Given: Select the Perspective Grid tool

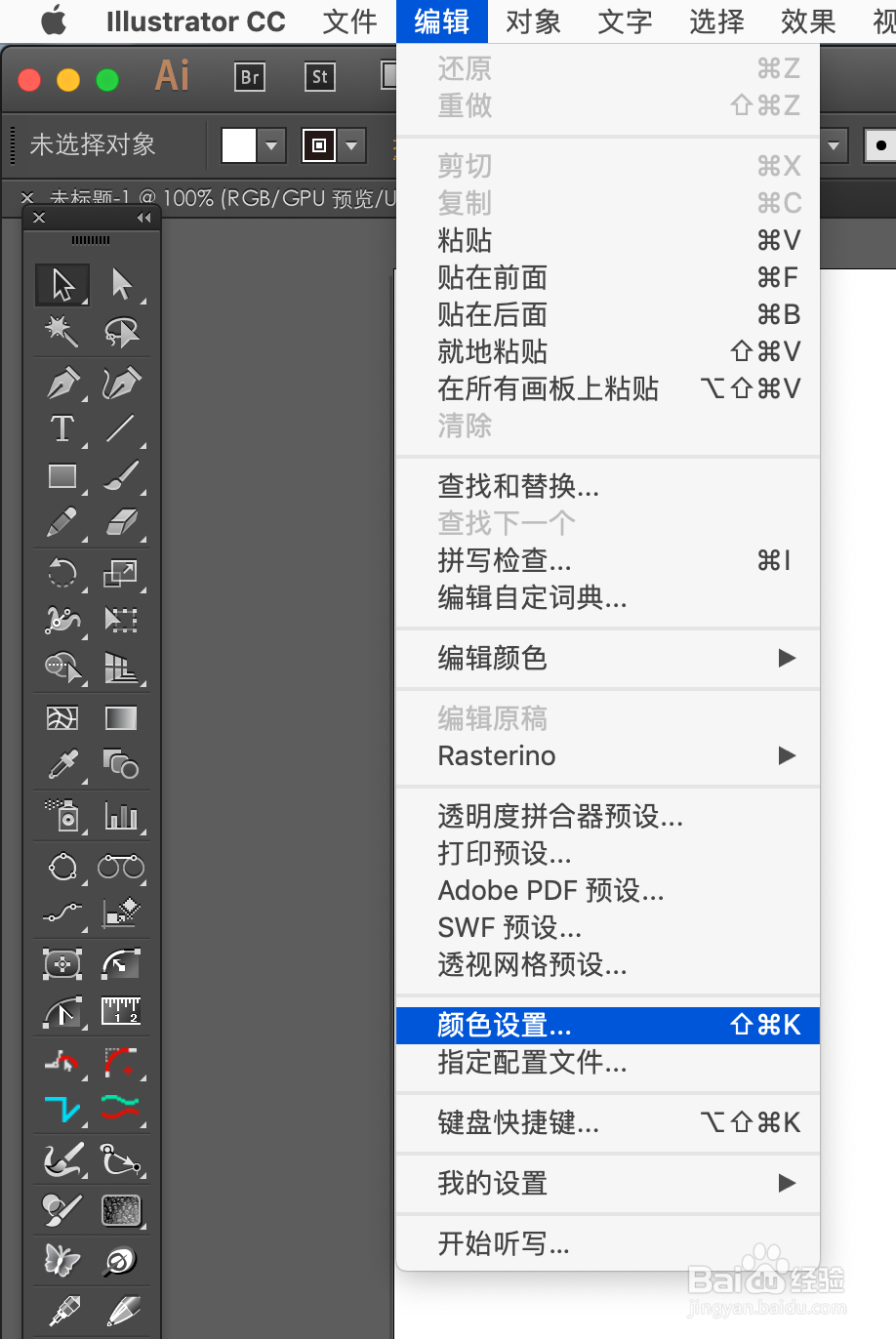Looking at the screenshot, I should pyautogui.click(x=121, y=668).
